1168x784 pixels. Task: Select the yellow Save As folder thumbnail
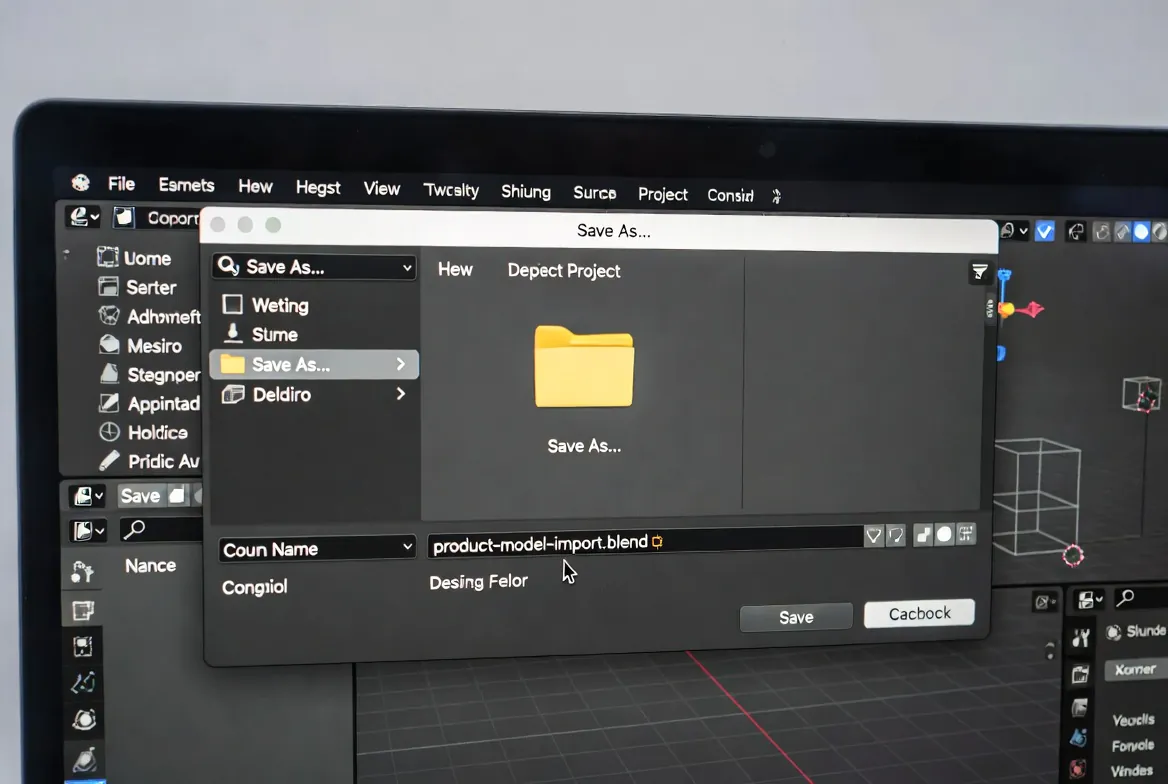(x=584, y=367)
